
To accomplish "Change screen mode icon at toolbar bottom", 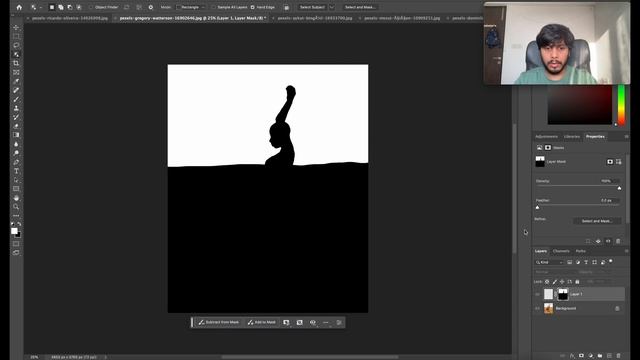I will point(16,253).
